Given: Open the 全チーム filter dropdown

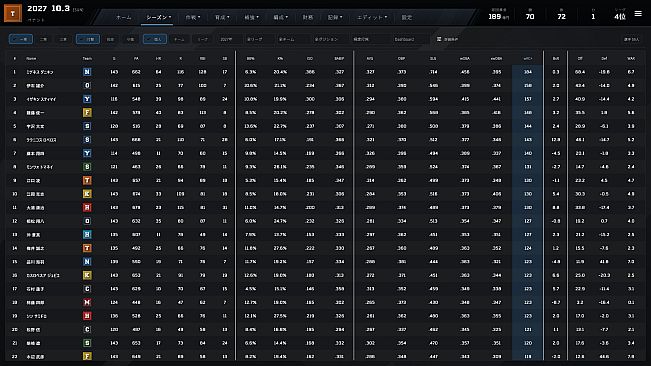Looking at the screenshot, I should (x=291, y=39).
